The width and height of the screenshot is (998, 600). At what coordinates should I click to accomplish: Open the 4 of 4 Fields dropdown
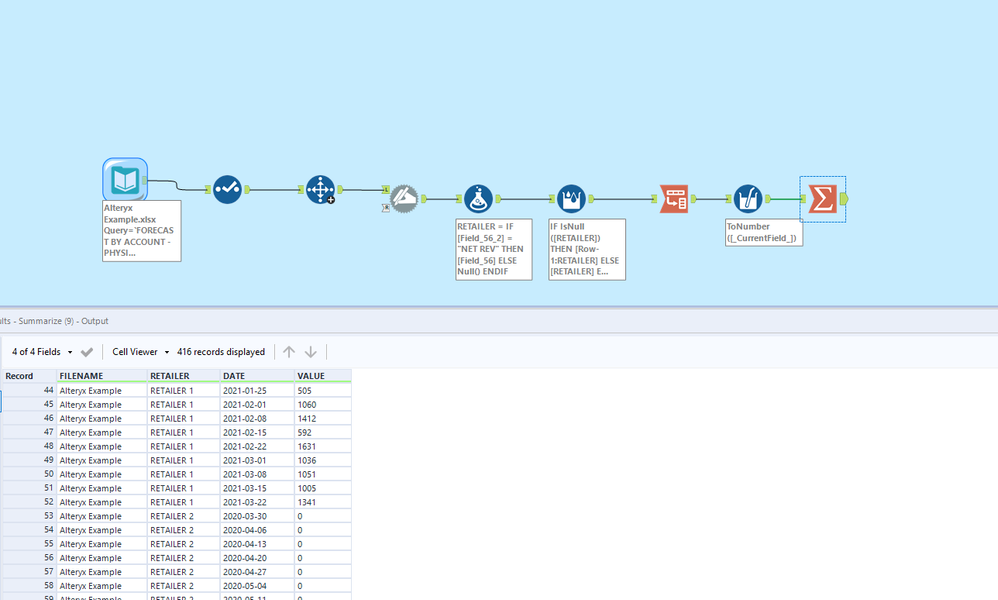pos(38,352)
